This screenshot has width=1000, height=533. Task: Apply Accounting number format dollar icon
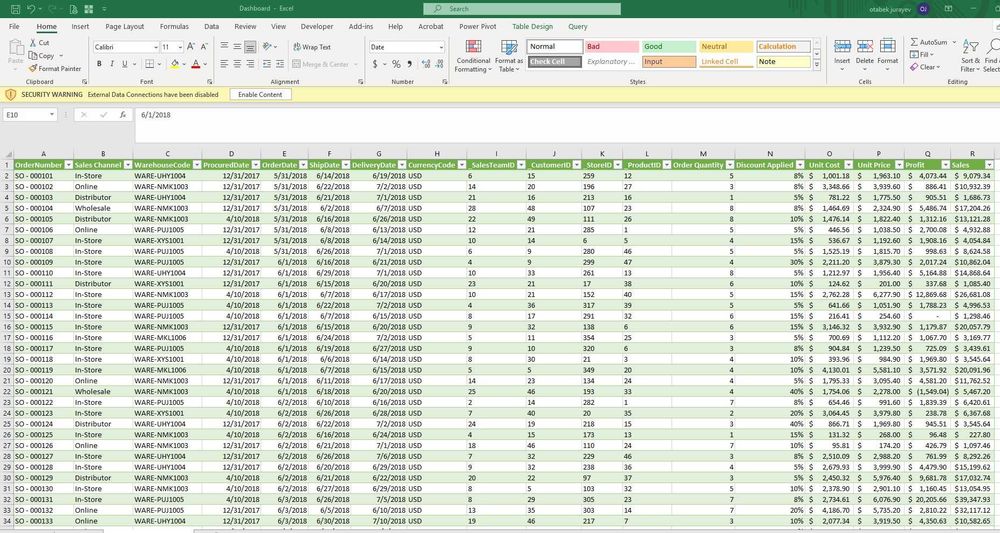pos(375,64)
